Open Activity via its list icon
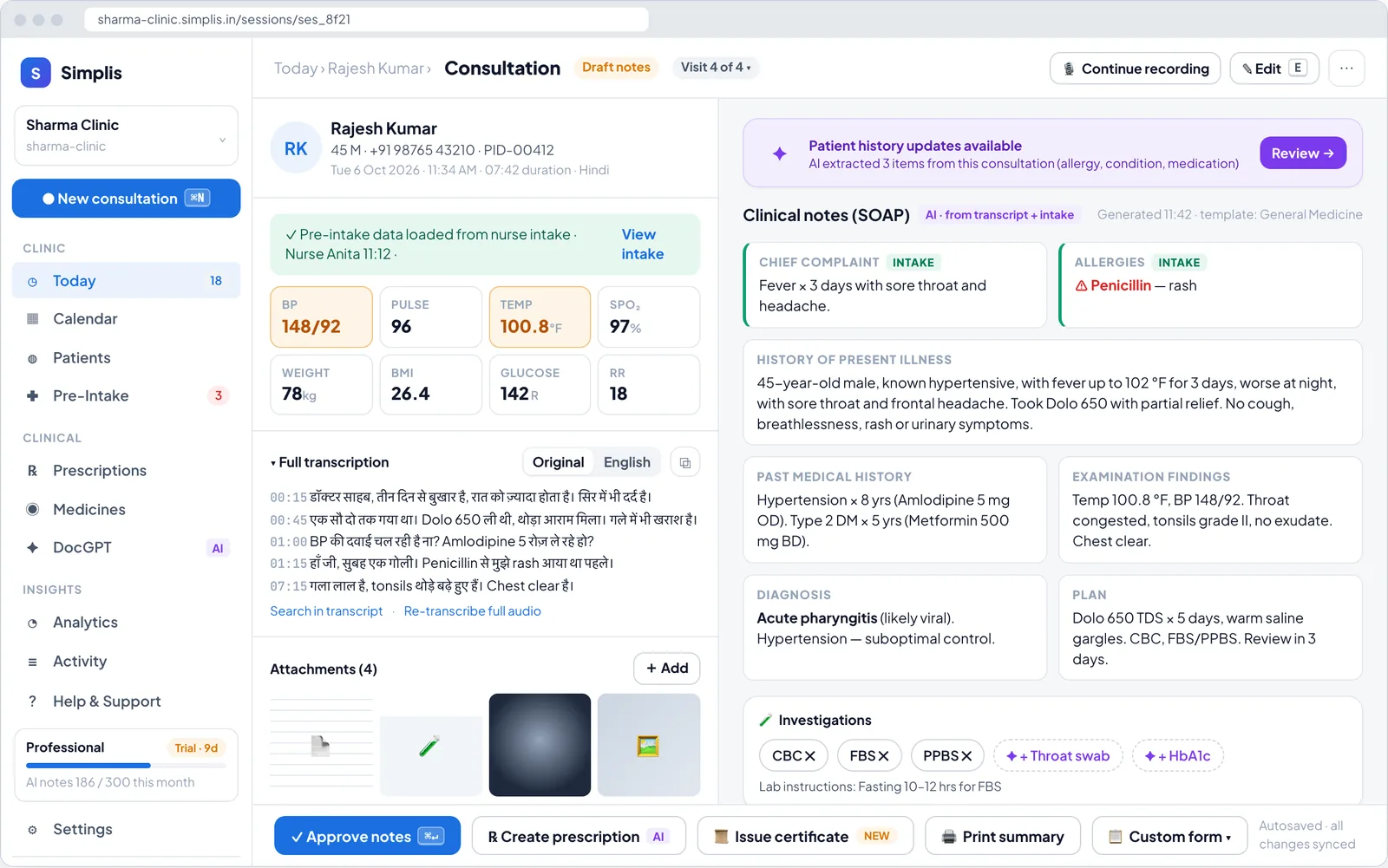The image size is (1388, 868). tap(32, 662)
